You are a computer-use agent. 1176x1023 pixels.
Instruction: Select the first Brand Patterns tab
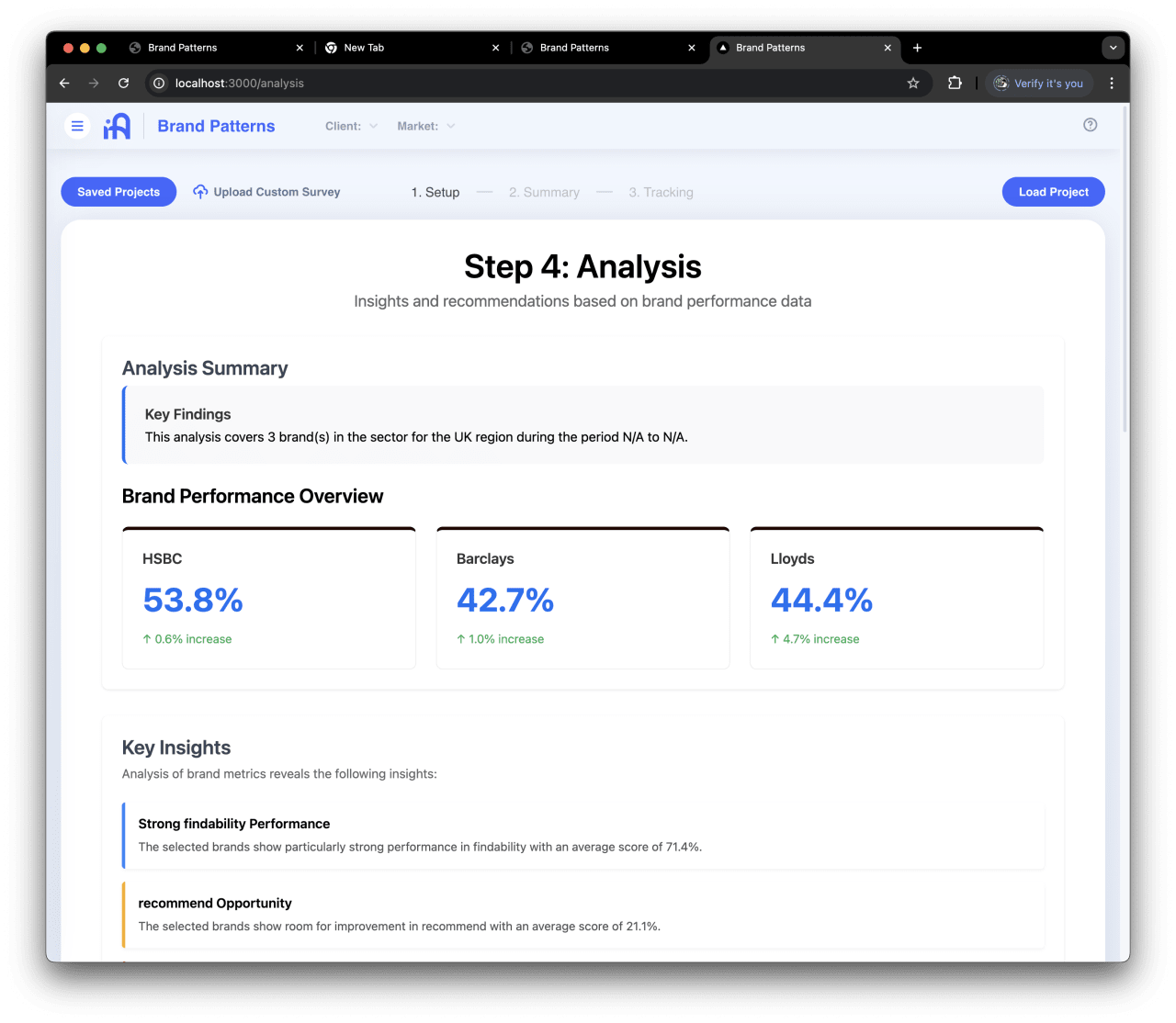click(x=182, y=48)
